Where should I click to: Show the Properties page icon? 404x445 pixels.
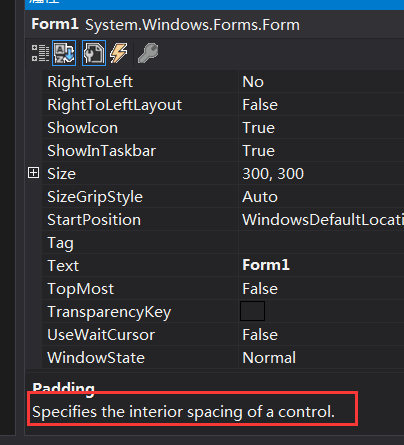tap(94, 53)
